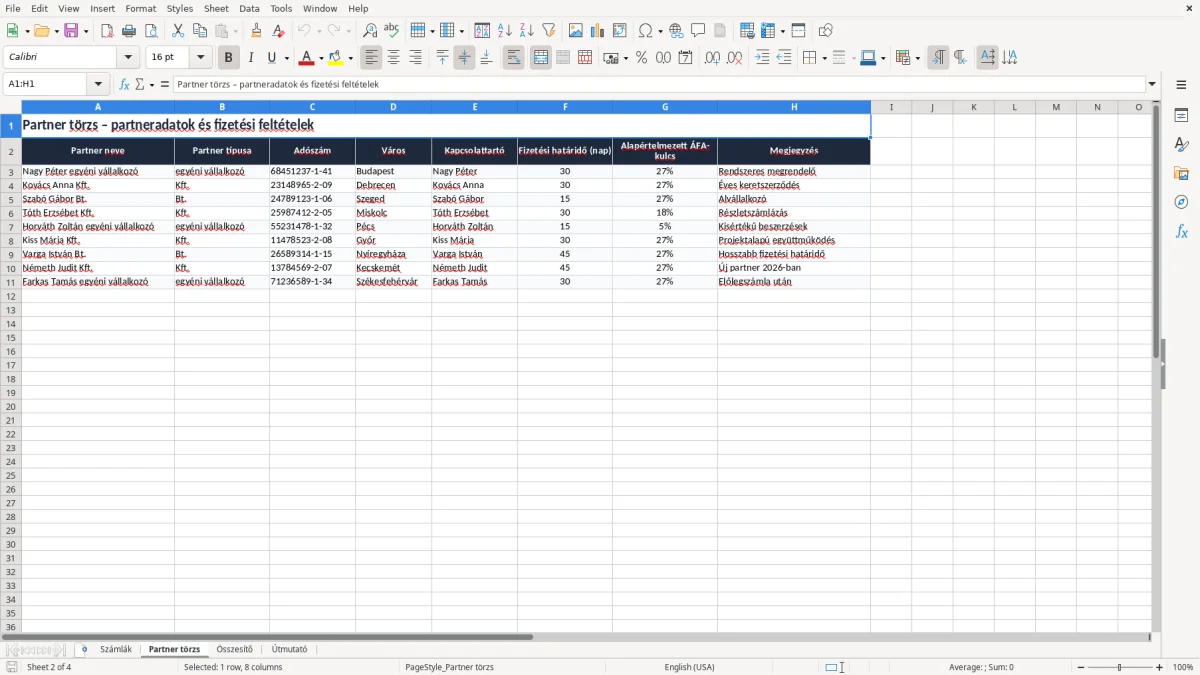This screenshot has height=675, width=1200.
Task: Toggle left-to-right text direction
Action: click(x=938, y=58)
